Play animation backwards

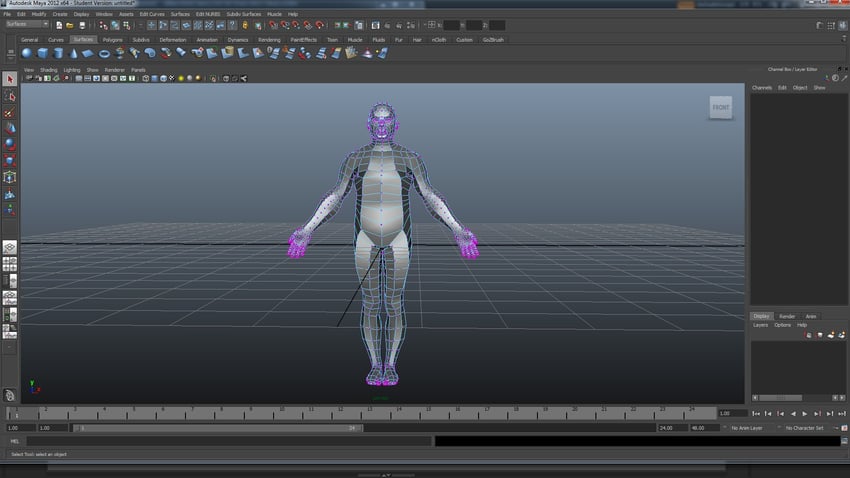(x=793, y=414)
